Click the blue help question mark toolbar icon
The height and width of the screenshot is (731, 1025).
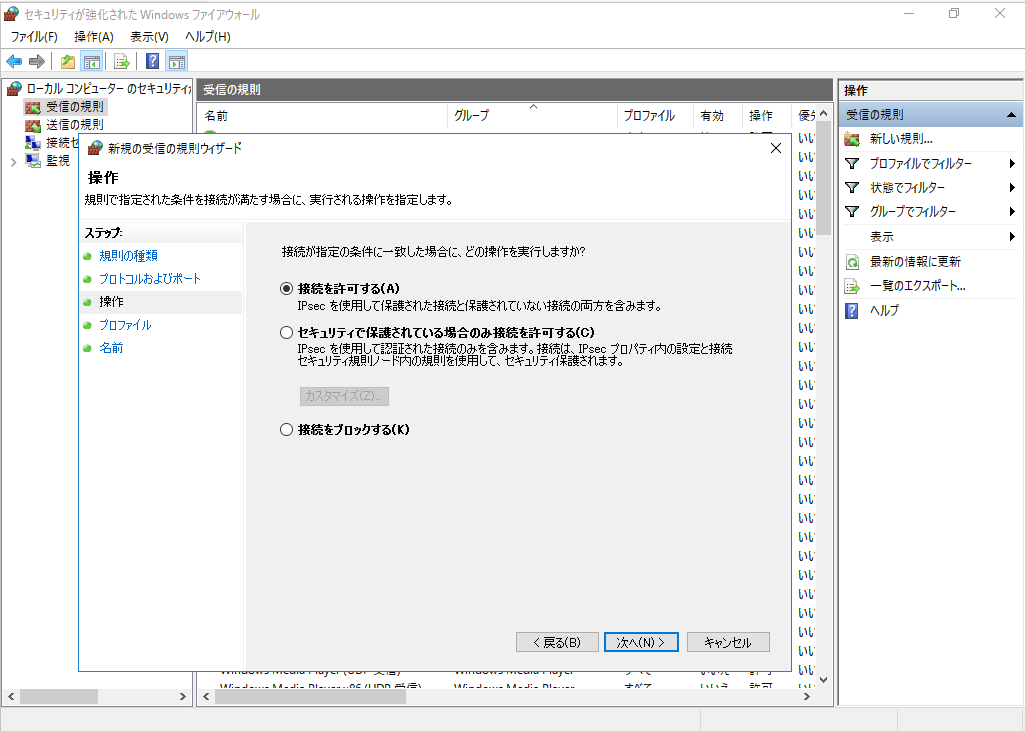tap(153, 61)
